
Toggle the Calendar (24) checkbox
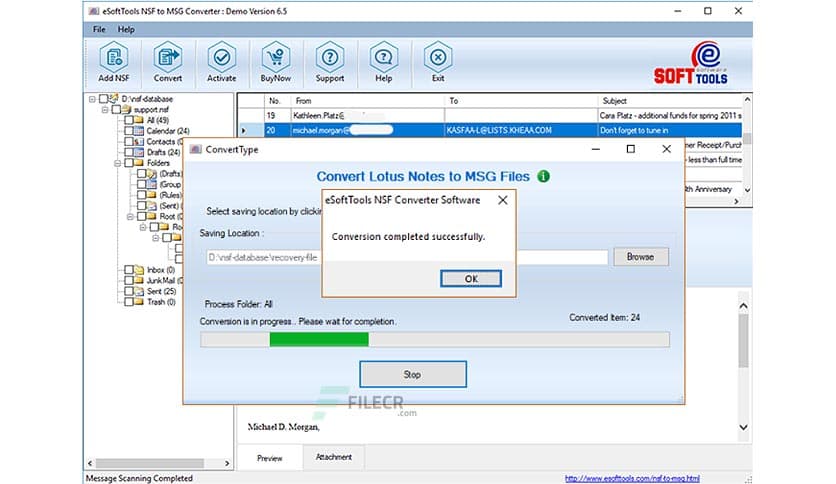pyautogui.click(x=128, y=131)
